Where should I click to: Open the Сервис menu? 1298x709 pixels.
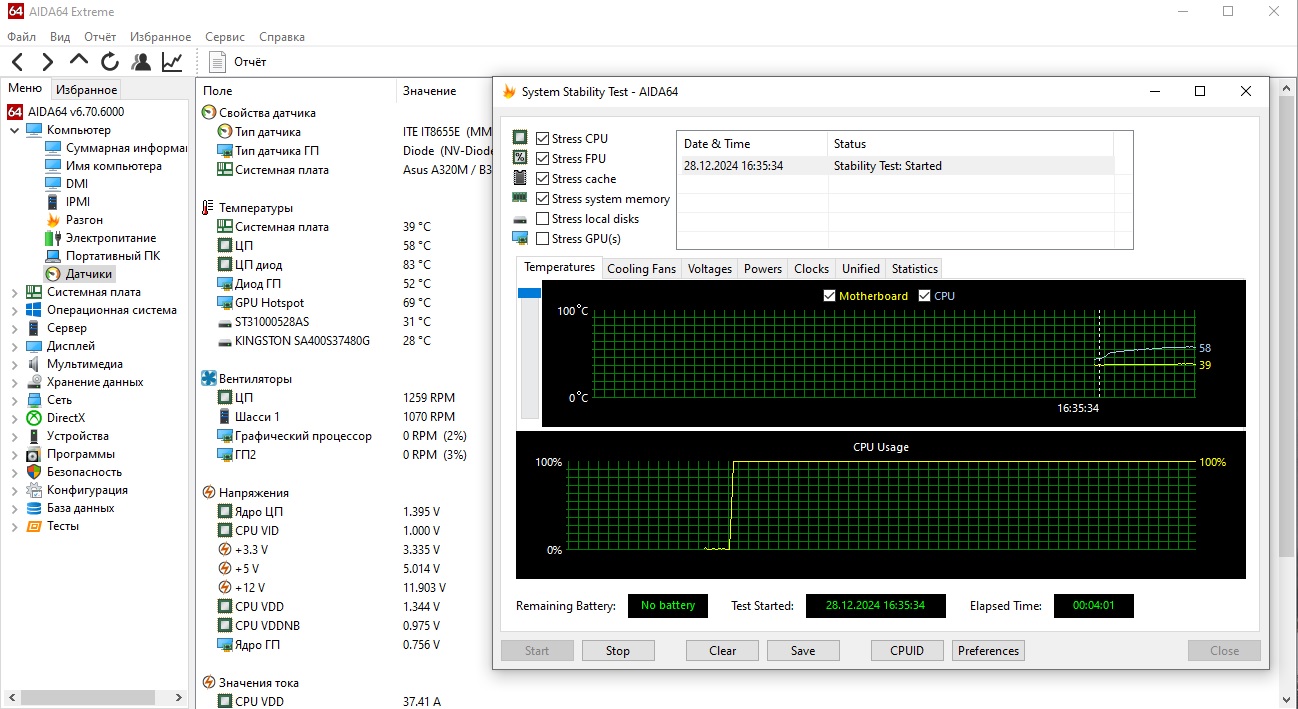point(225,37)
